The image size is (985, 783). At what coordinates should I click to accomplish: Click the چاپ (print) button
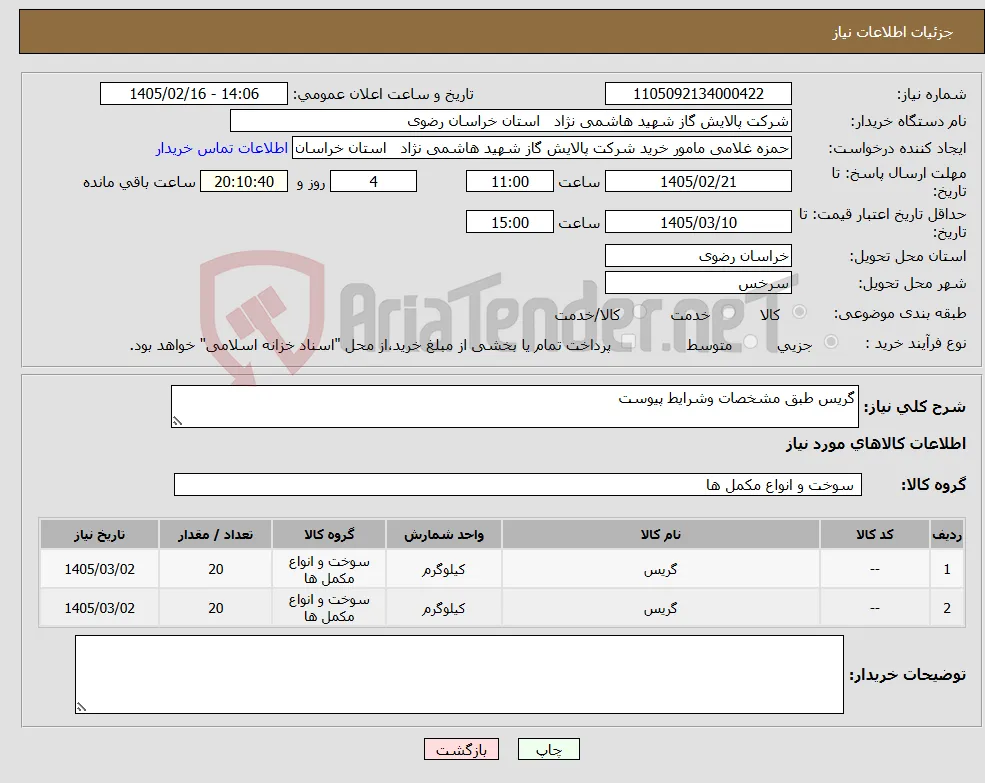(x=548, y=749)
